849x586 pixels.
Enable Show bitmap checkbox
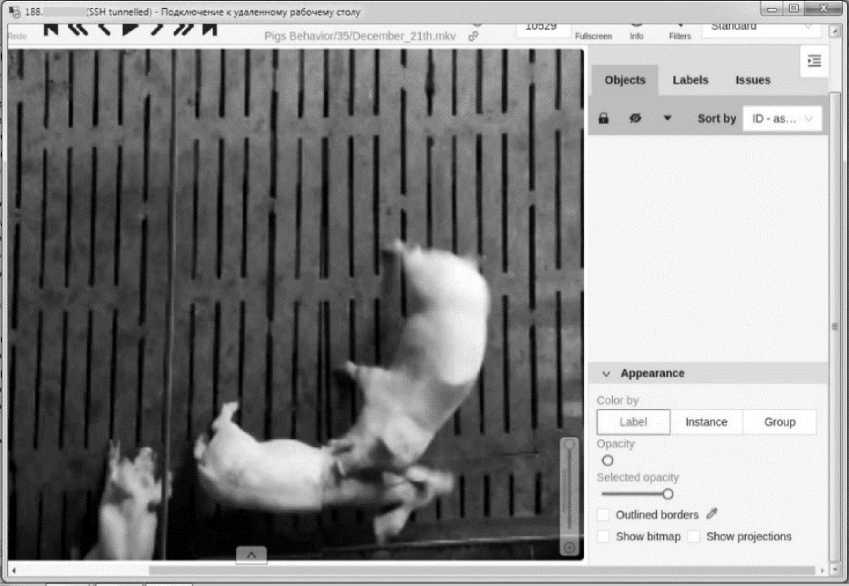603,536
